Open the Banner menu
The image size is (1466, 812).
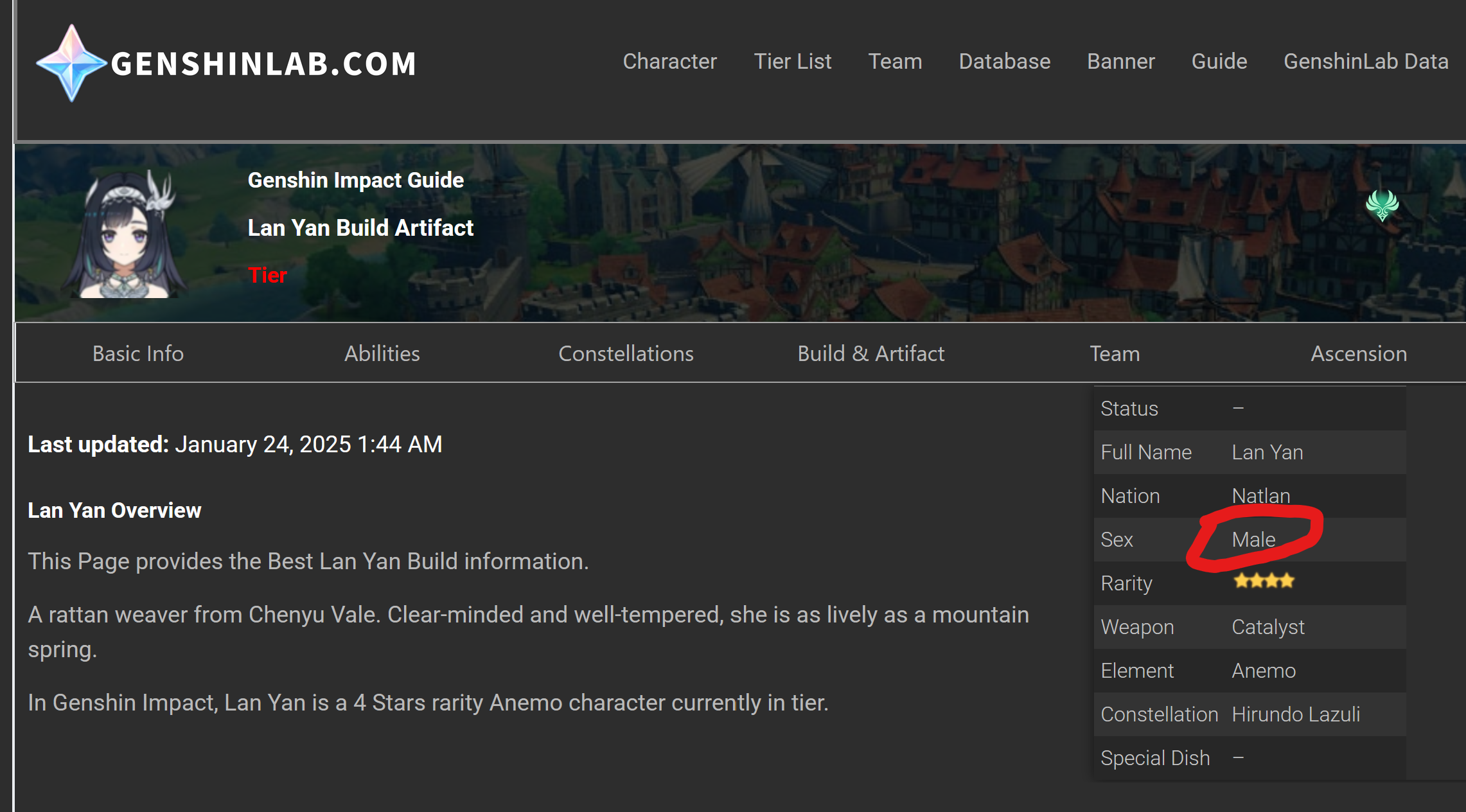pyautogui.click(x=1120, y=62)
